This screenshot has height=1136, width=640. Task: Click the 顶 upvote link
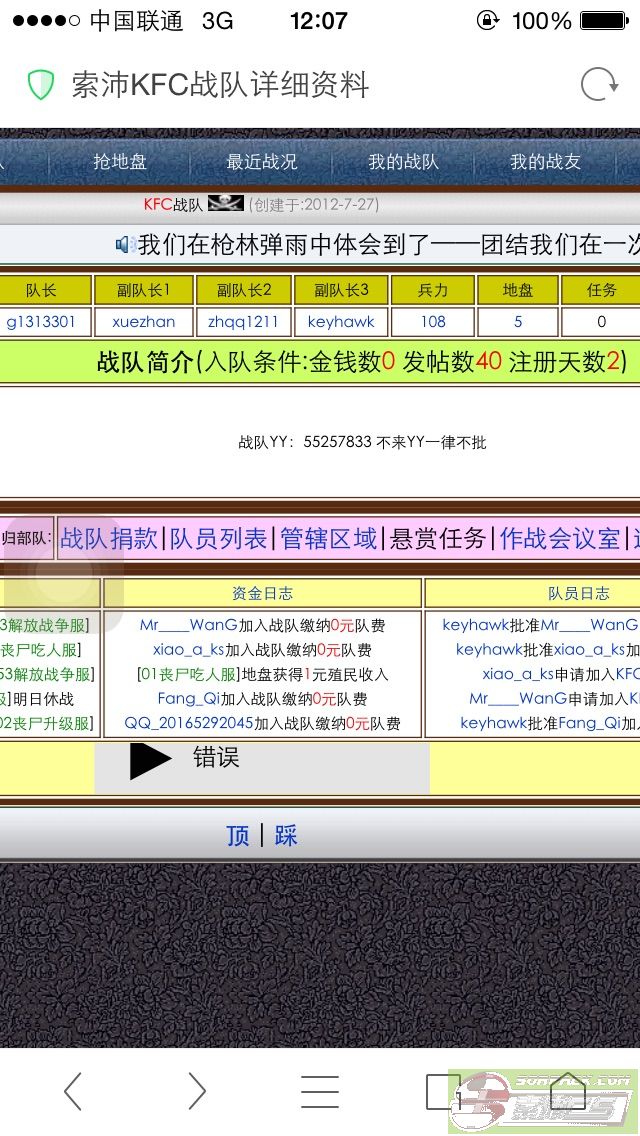[238, 835]
